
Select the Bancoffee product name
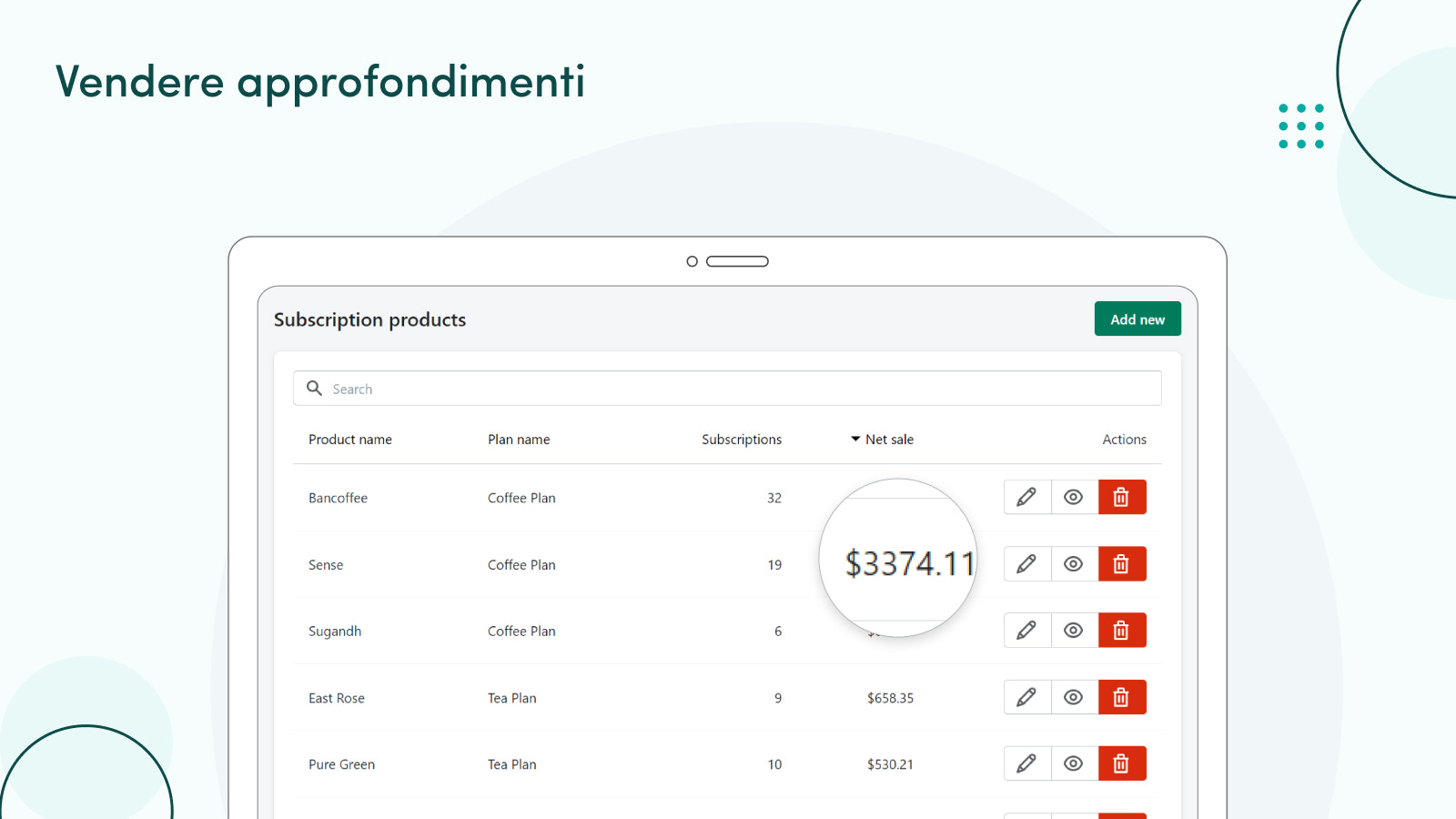[339, 498]
